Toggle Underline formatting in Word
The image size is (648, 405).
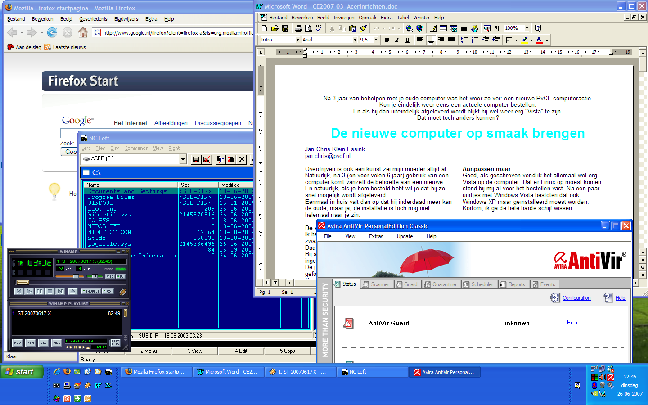pyautogui.click(x=407, y=40)
